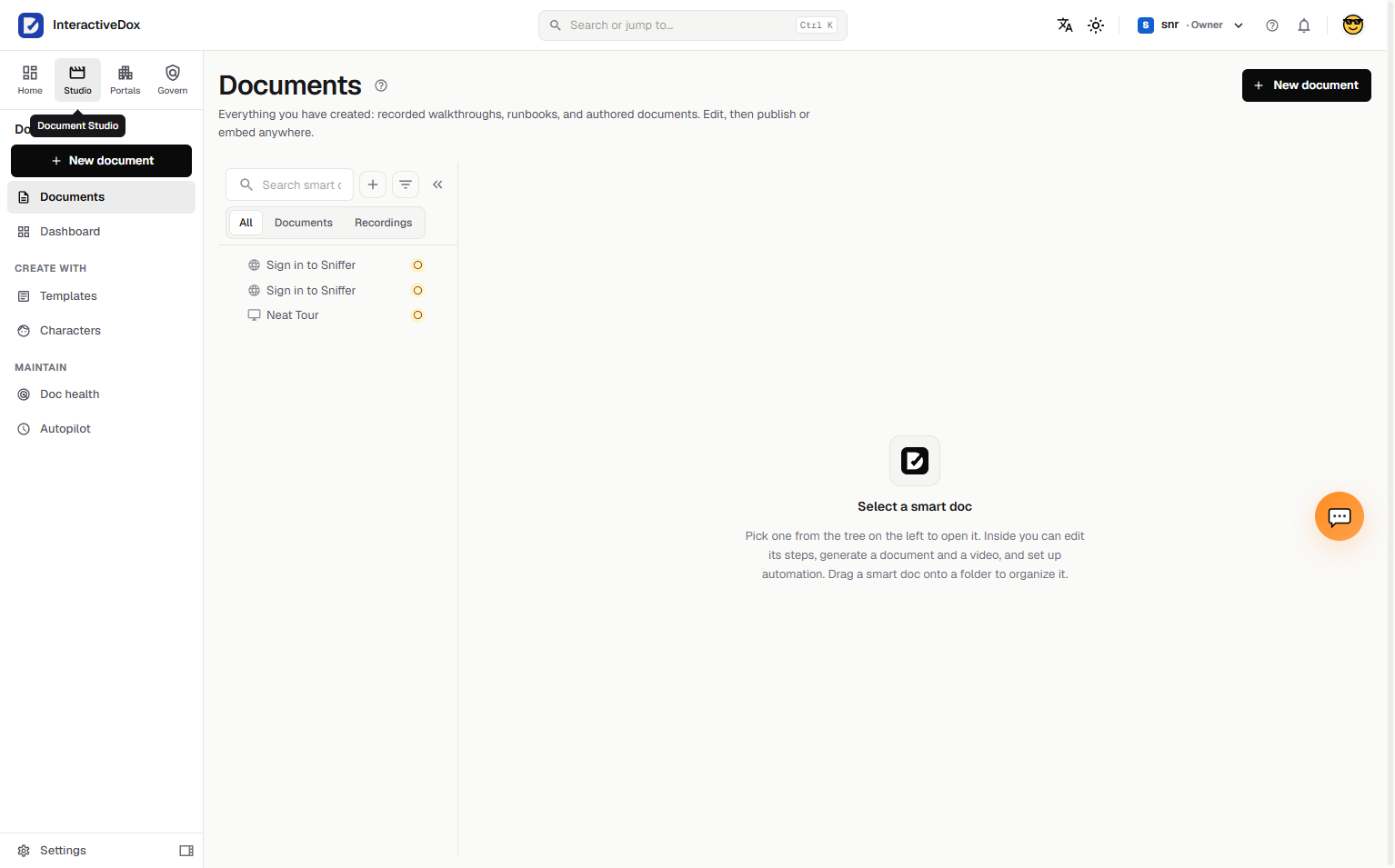
Task: Switch to the Recordings tab
Action: pyautogui.click(x=383, y=223)
